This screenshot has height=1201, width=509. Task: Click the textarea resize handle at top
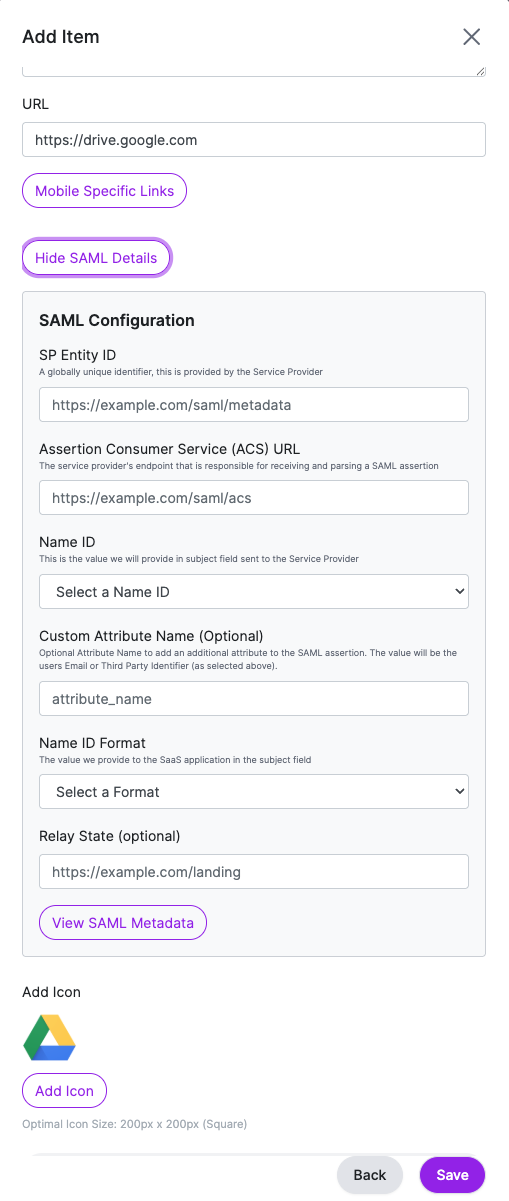point(481,72)
